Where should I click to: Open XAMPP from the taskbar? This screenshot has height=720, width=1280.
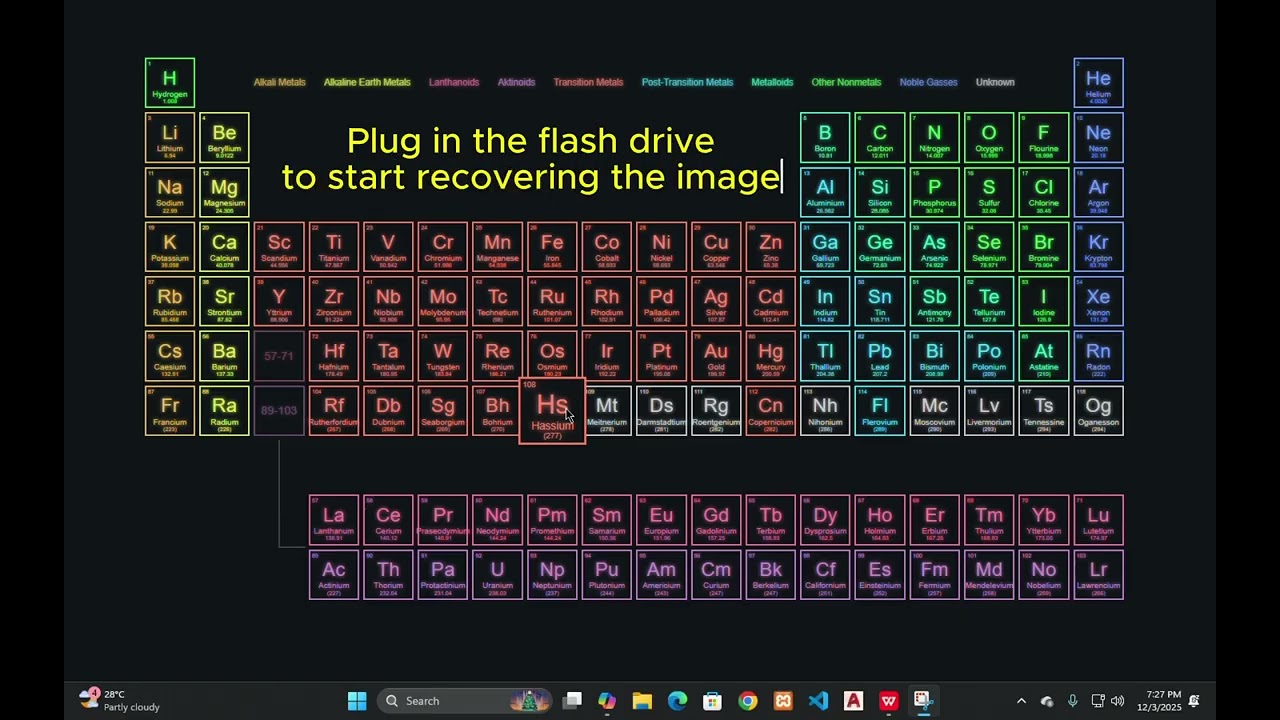click(783, 701)
